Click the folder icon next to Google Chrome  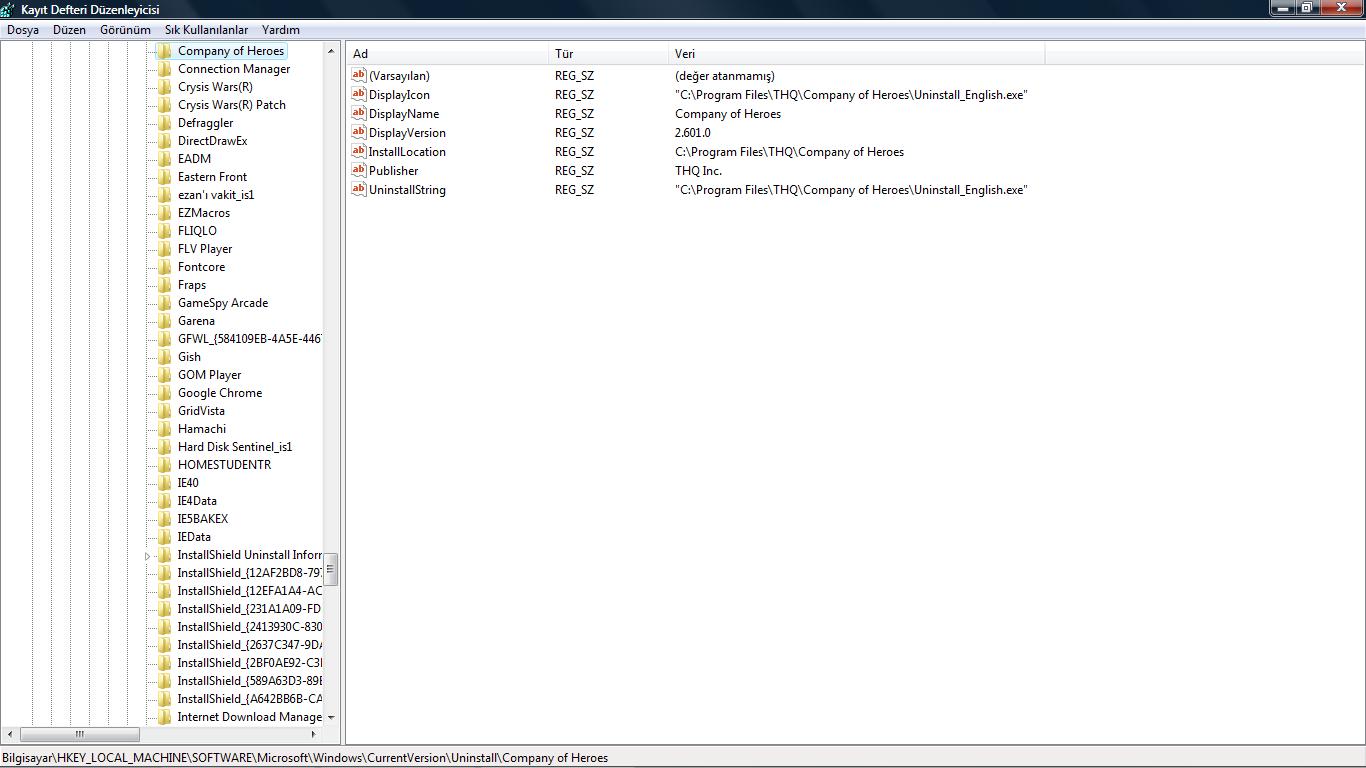click(x=165, y=393)
